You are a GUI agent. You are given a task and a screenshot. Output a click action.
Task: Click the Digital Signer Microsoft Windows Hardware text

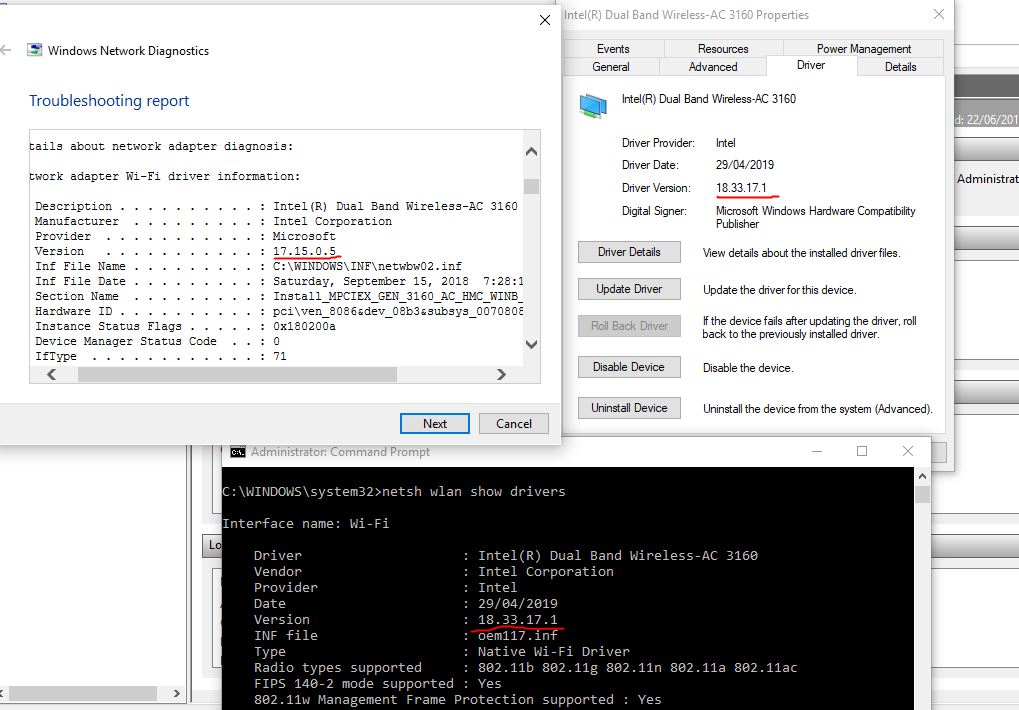[x=816, y=217]
